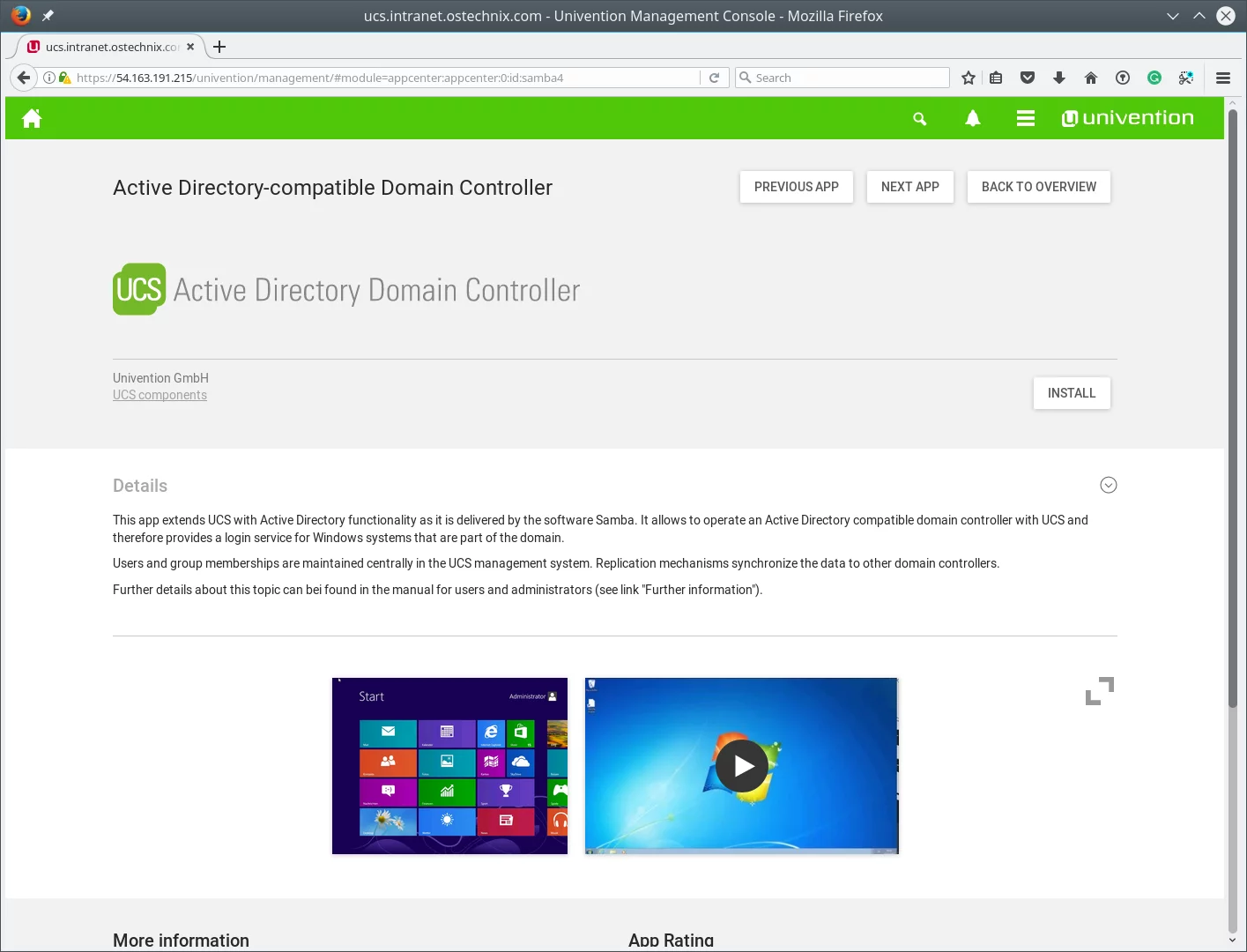The width and height of the screenshot is (1247, 952).
Task: Click the page vertical scrollbar thumb
Action: pyautogui.click(x=1233, y=407)
